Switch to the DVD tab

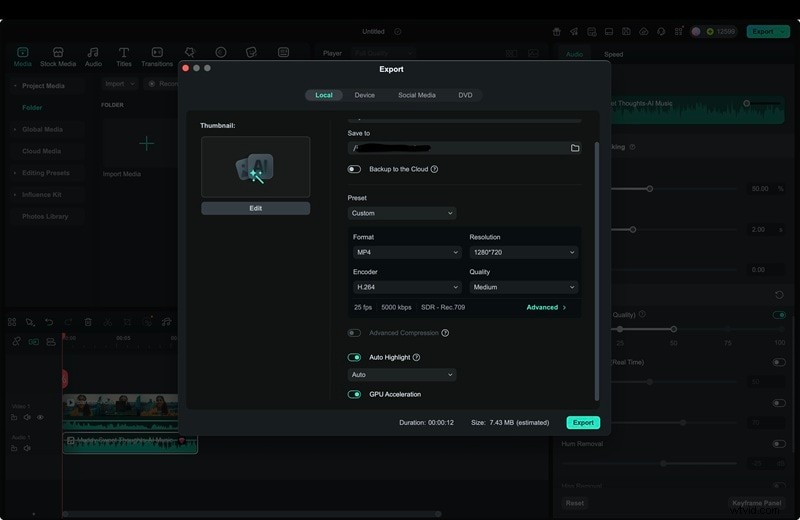click(x=465, y=95)
